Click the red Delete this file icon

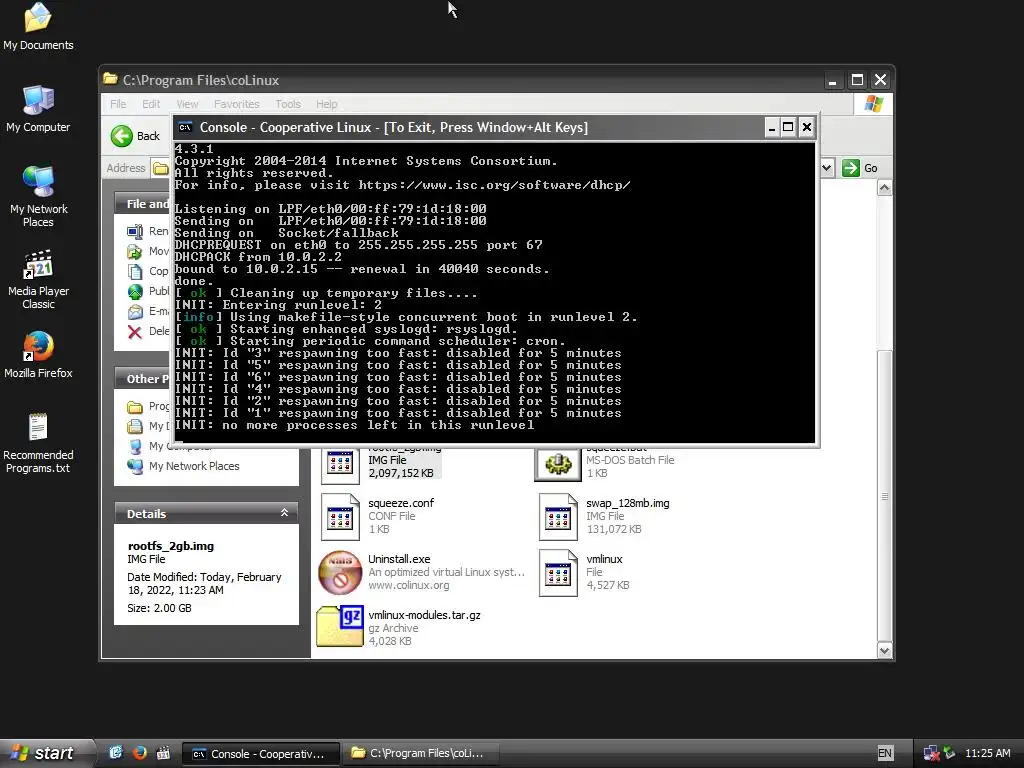[135, 332]
